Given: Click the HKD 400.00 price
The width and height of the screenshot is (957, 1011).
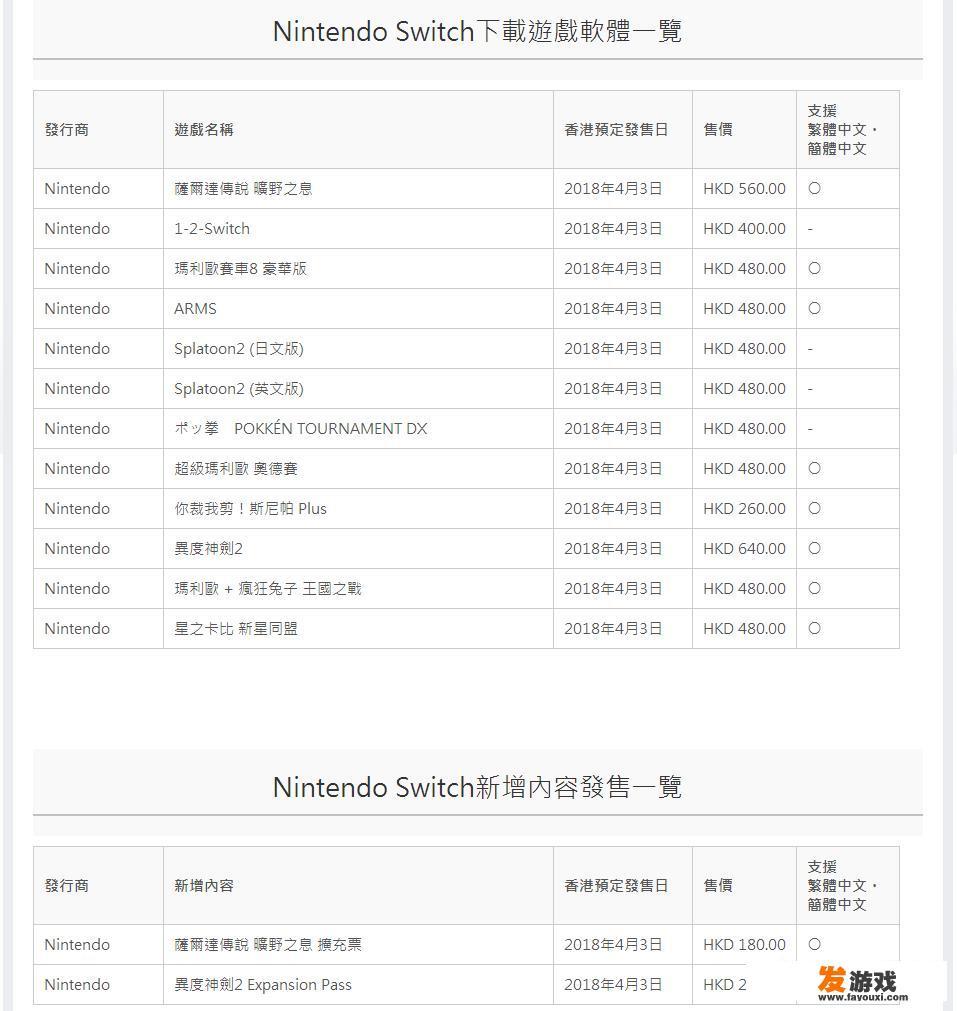Looking at the screenshot, I should (744, 228).
